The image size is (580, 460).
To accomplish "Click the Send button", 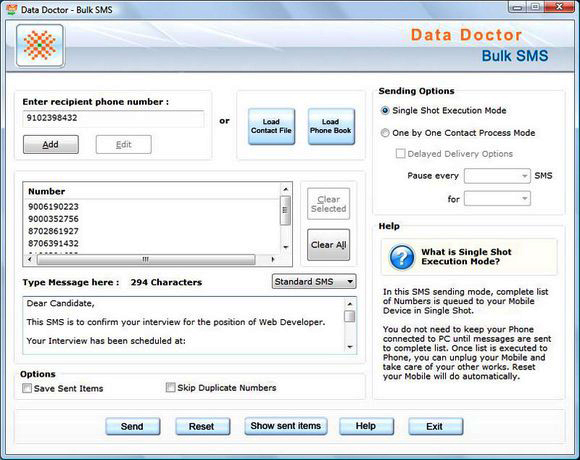I will click(132, 426).
